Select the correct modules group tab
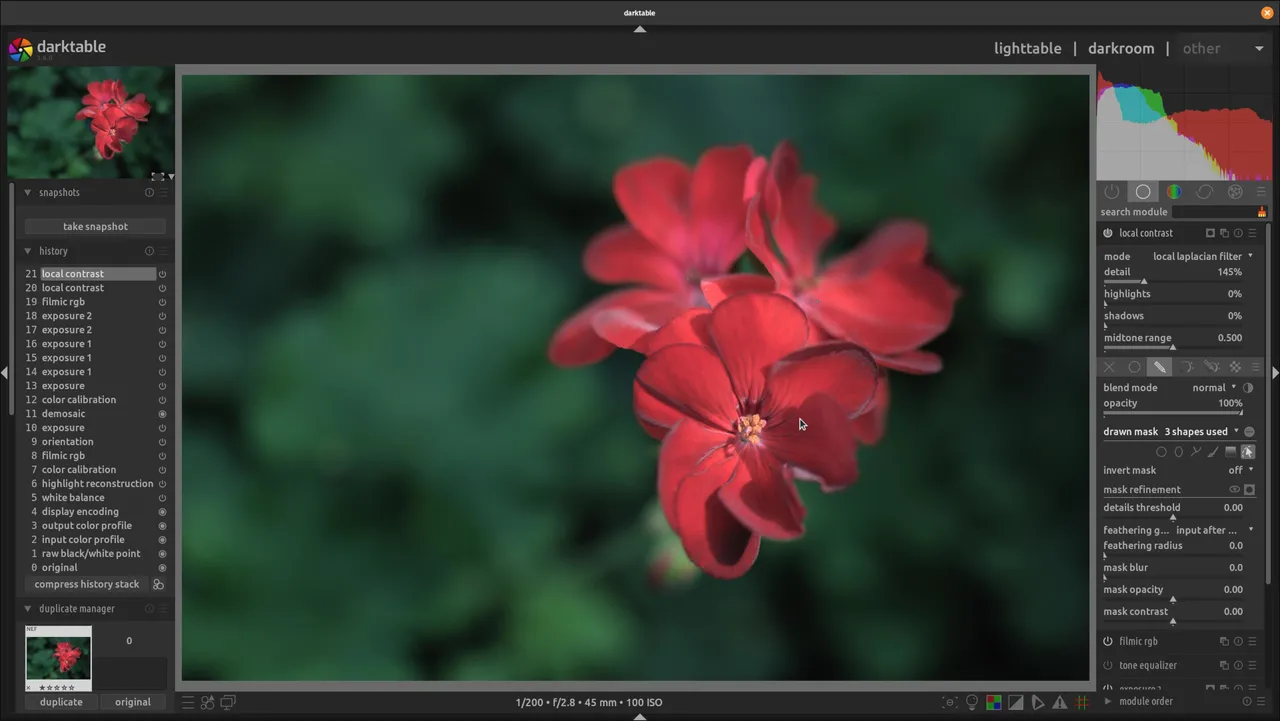This screenshot has width=1280, height=721. 1204,192
